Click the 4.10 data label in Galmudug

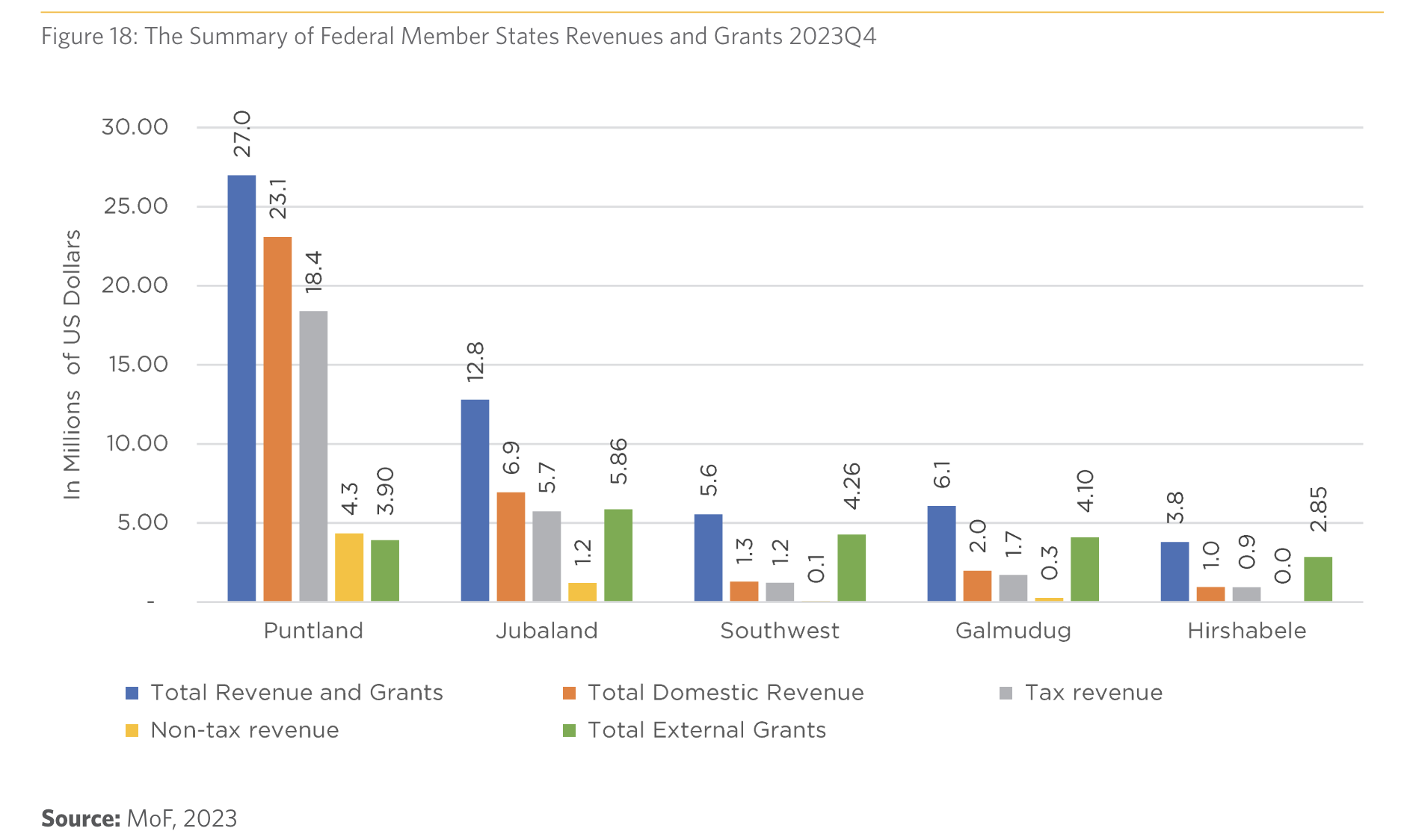click(1086, 491)
